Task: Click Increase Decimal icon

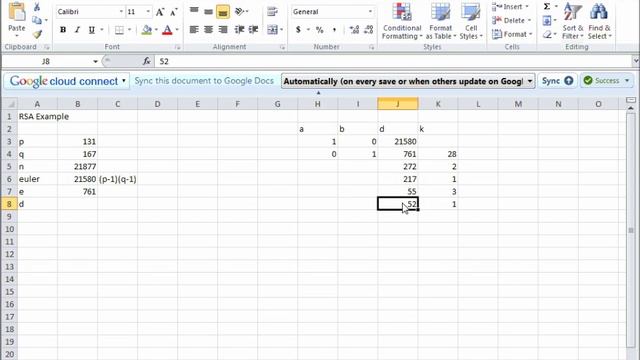Action: pyautogui.click(x=354, y=29)
